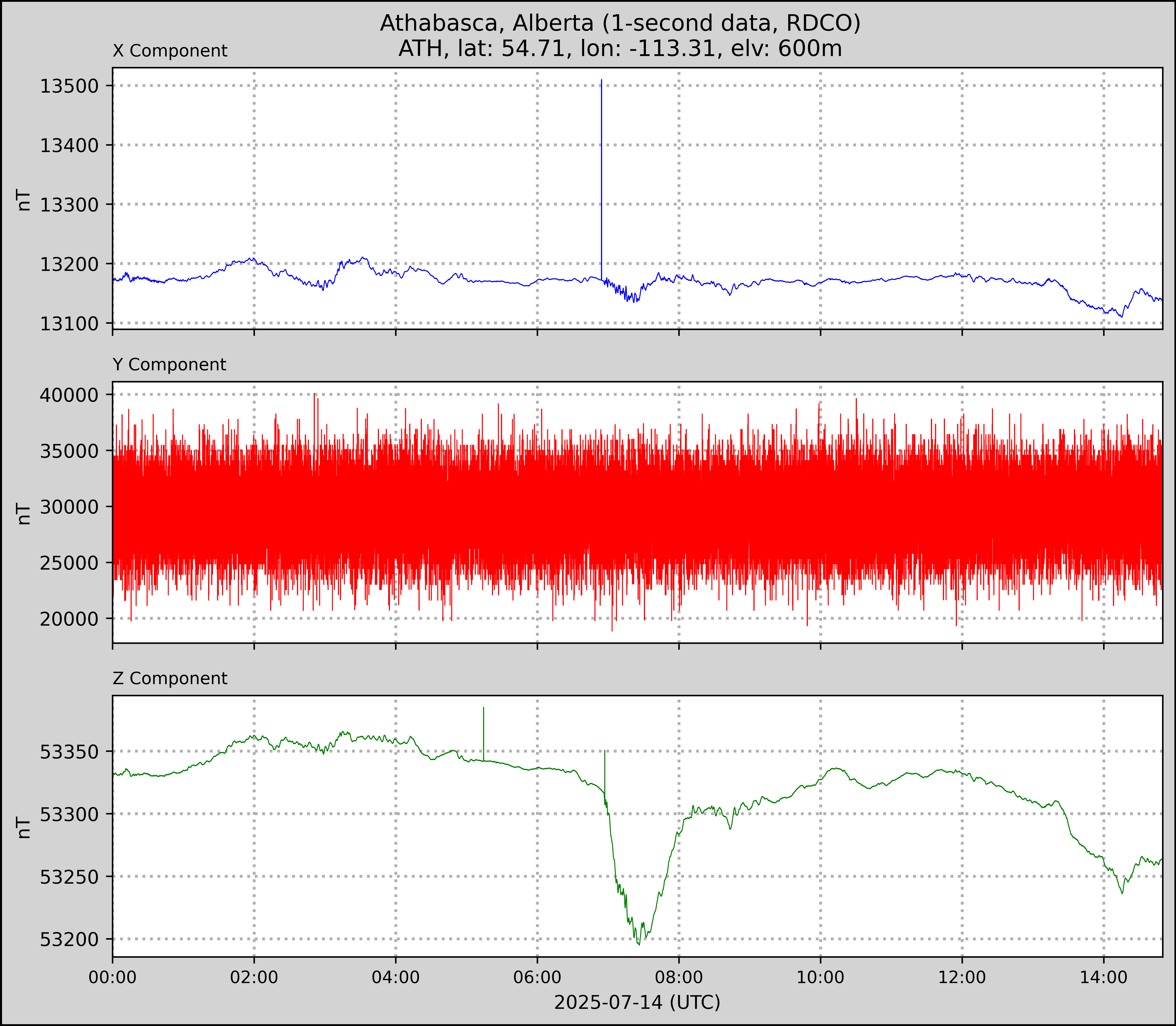Click the 'Z Component' panel label
This screenshot has height=1026, width=1176.
(170, 679)
